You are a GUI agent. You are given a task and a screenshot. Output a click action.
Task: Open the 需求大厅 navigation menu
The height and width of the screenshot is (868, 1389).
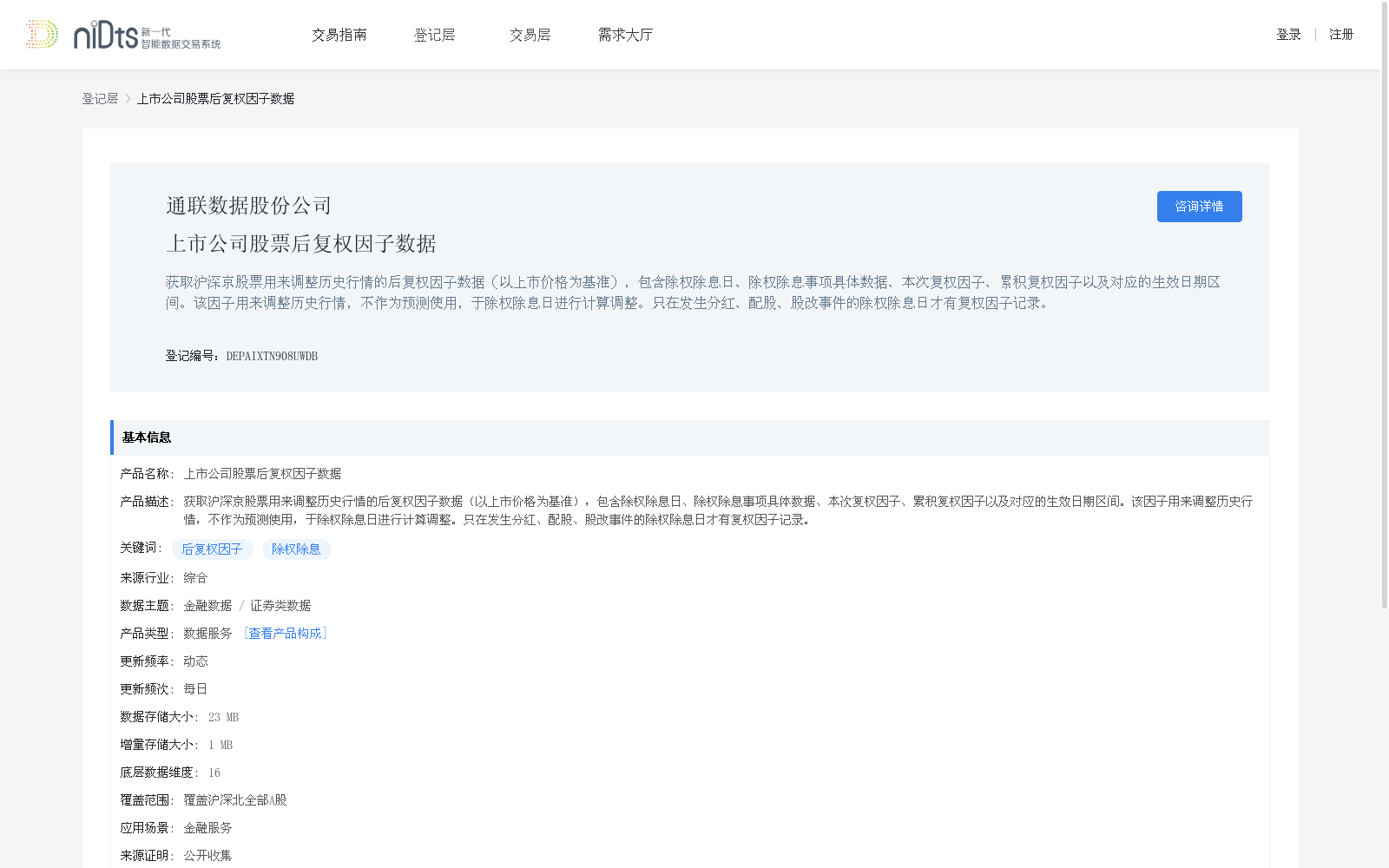624,34
